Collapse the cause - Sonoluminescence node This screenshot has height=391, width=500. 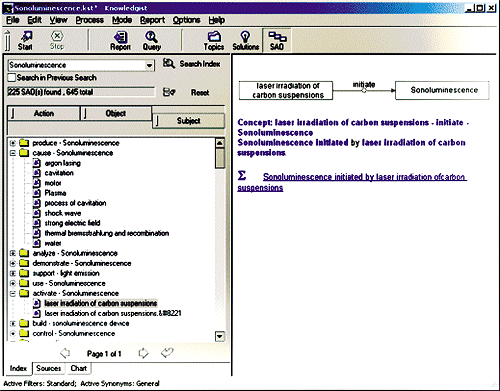pyautogui.click(x=13, y=153)
